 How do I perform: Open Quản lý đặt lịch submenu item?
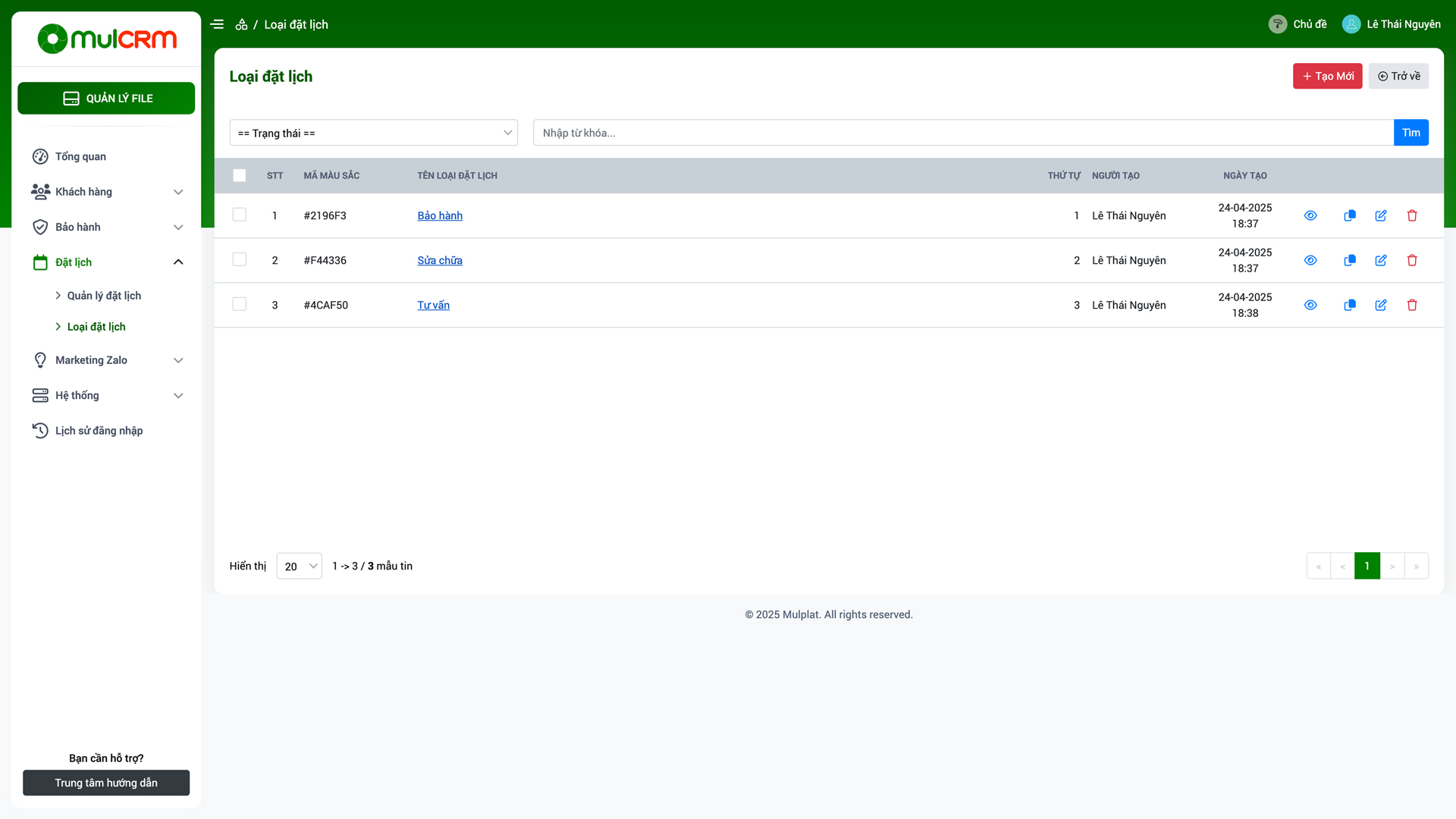point(104,296)
